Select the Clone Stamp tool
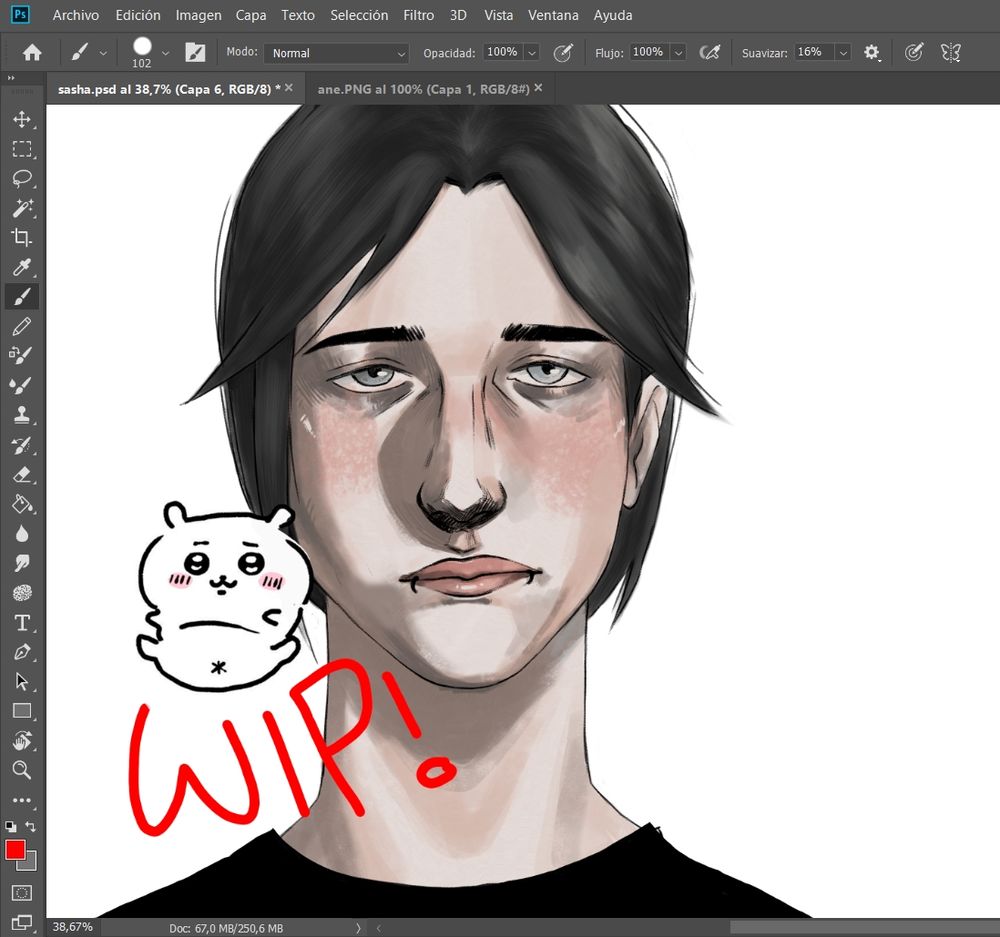This screenshot has height=937, width=1000. click(22, 415)
